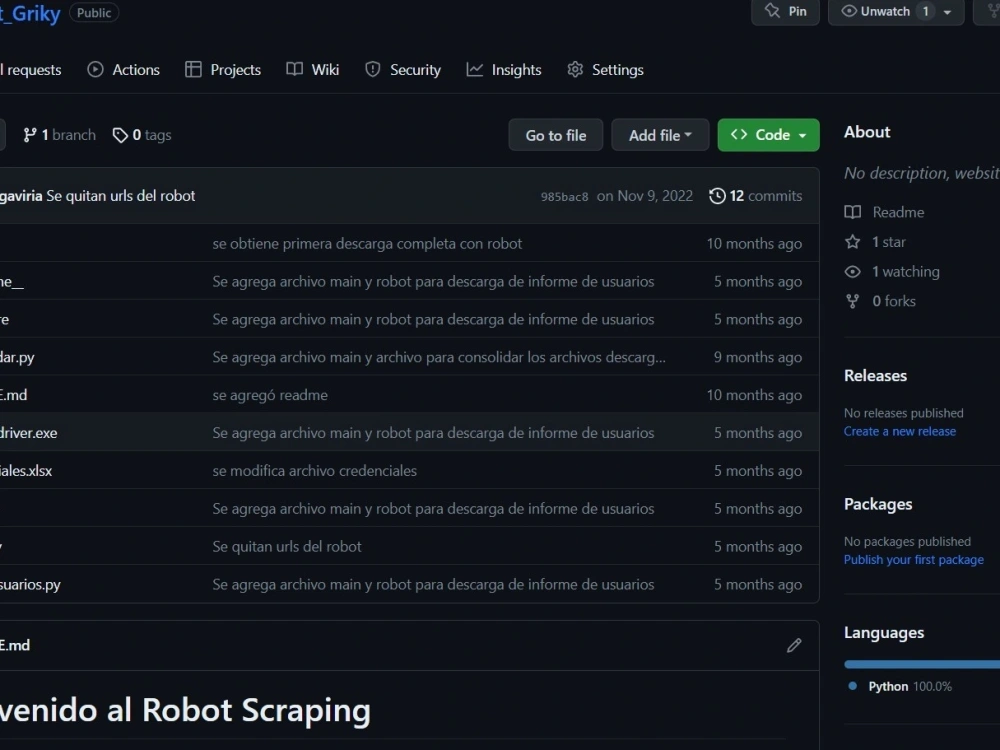Open the Projects tab
Viewport: 1000px width, 750px height.
tap(223, 70)
